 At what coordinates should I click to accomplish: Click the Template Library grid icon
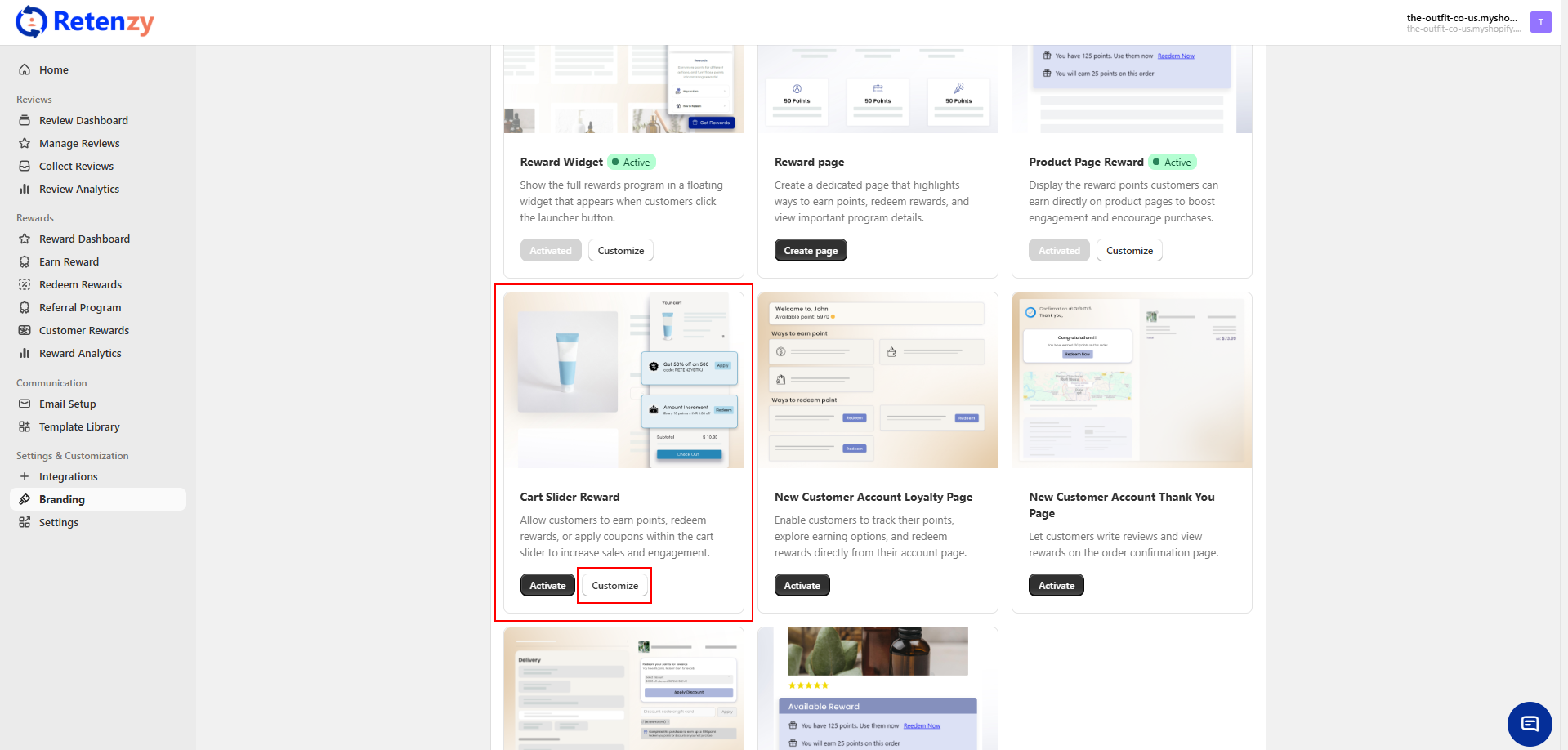(x=25, y=426)
